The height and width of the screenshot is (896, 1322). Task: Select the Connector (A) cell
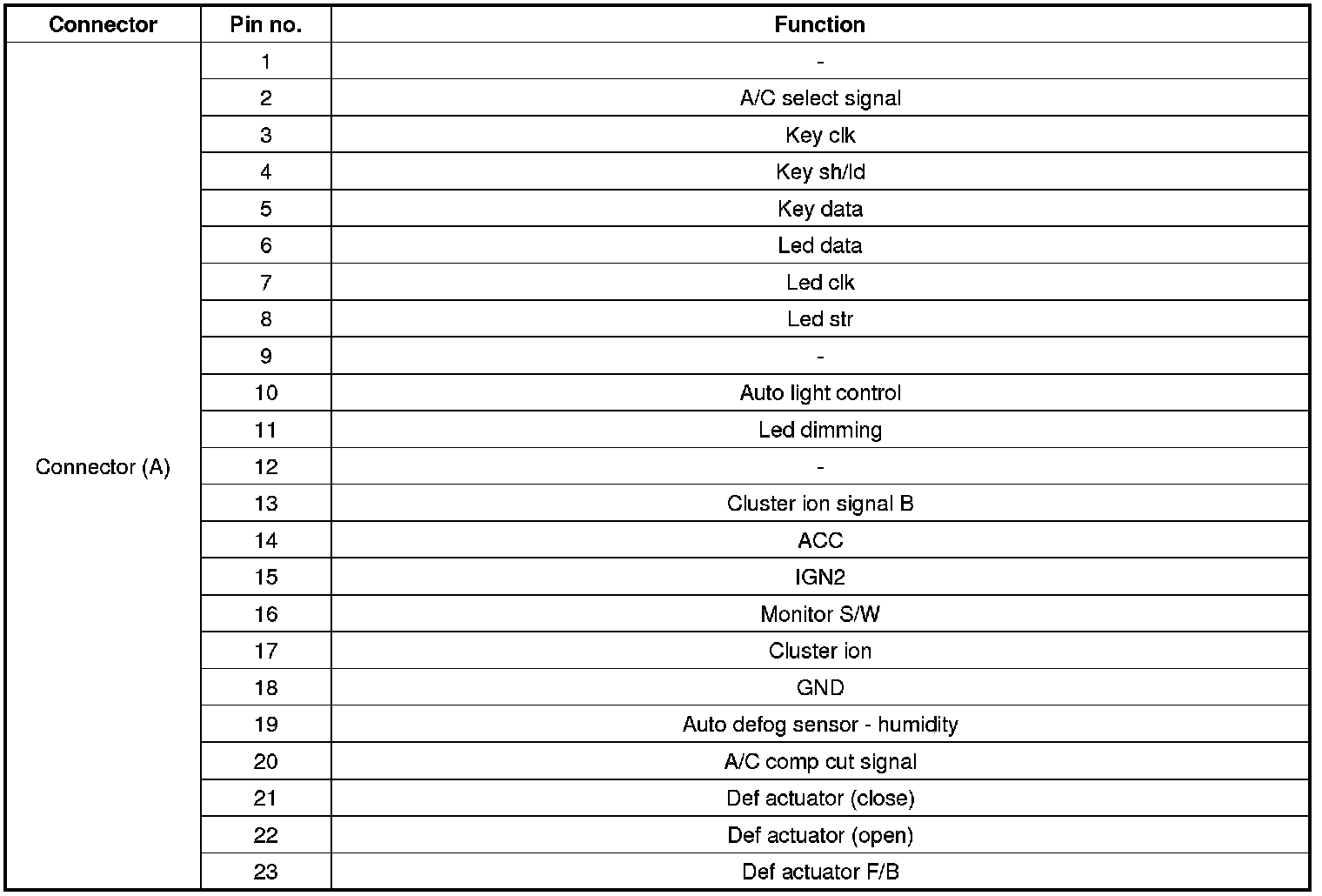tap(103, 467)
